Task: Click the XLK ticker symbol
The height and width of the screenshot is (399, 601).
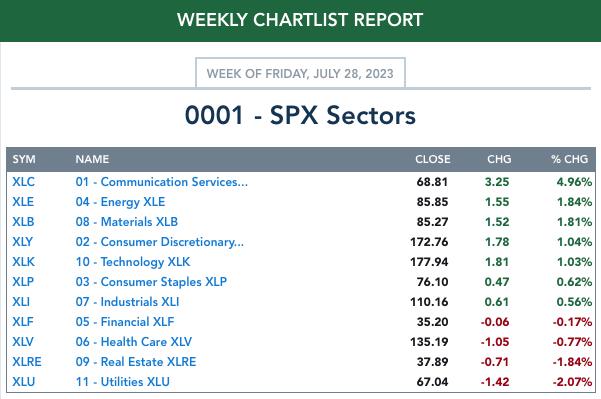Action: [x=23, y=262]
